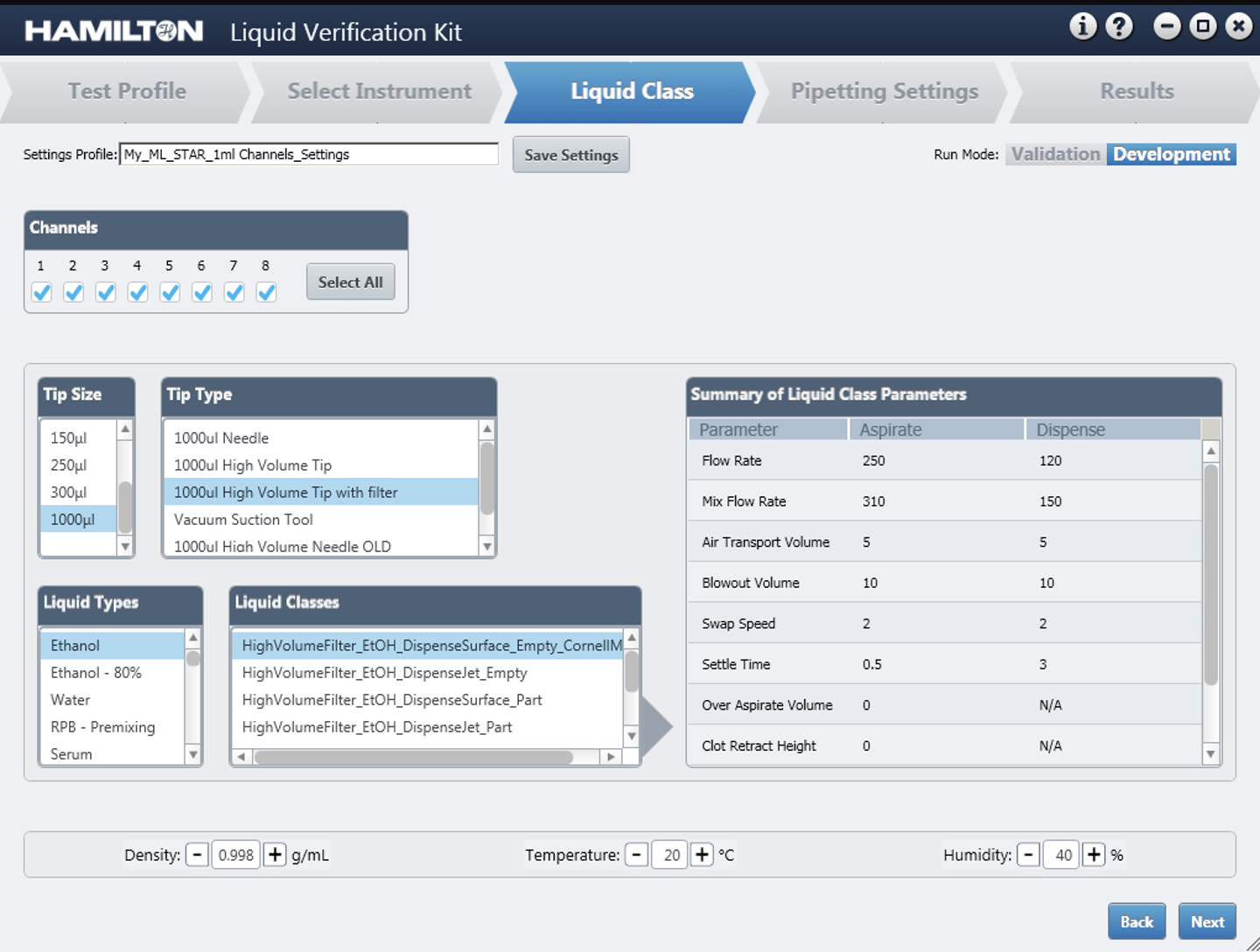Uncheck channel 3 checkbox
The height and width of the screenshot is (952, 1260).
106,292
